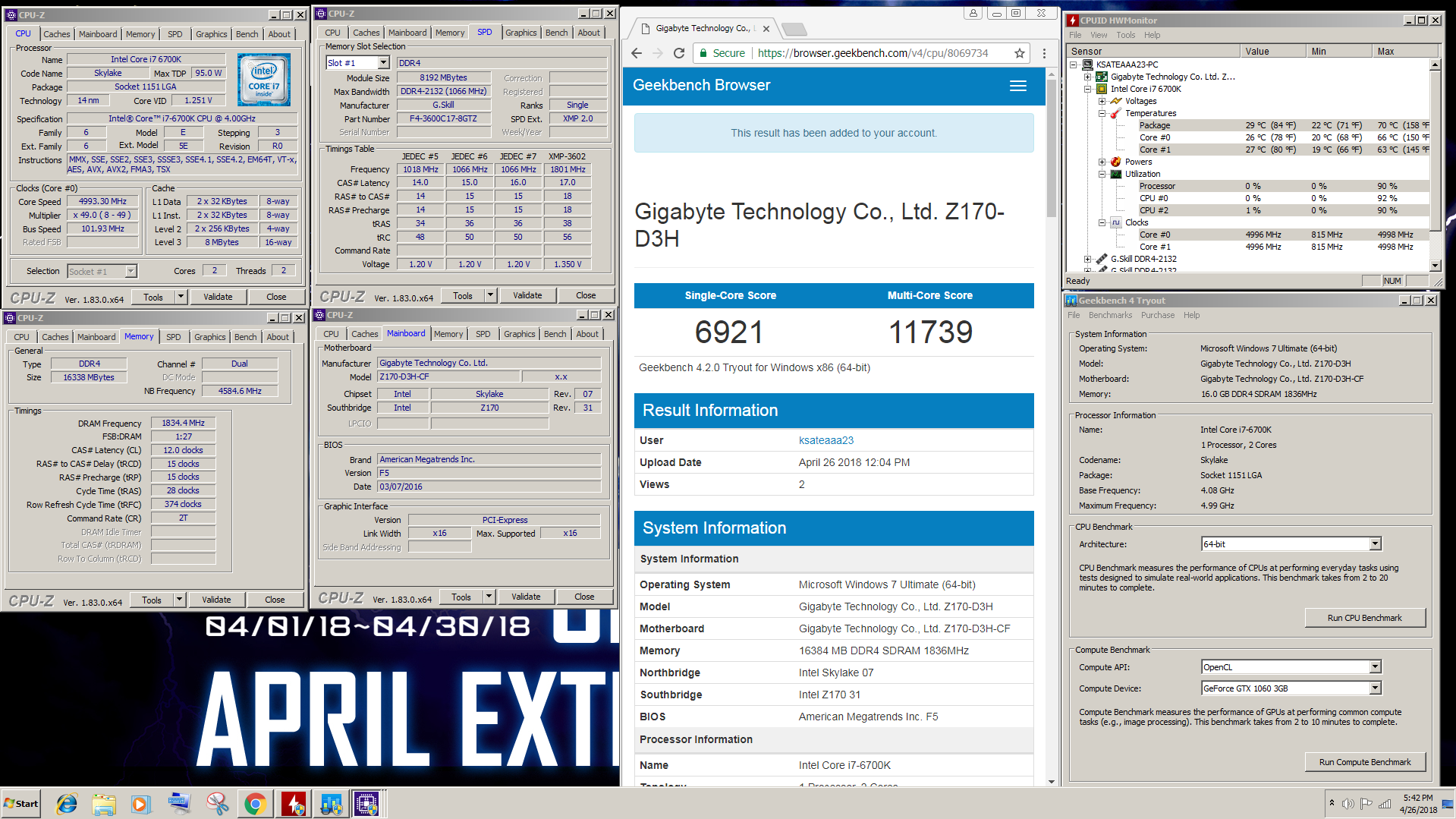Screen dimensions: 1456x819
Task: Click the Chrome address bar URL
Action: coord(873,53)
